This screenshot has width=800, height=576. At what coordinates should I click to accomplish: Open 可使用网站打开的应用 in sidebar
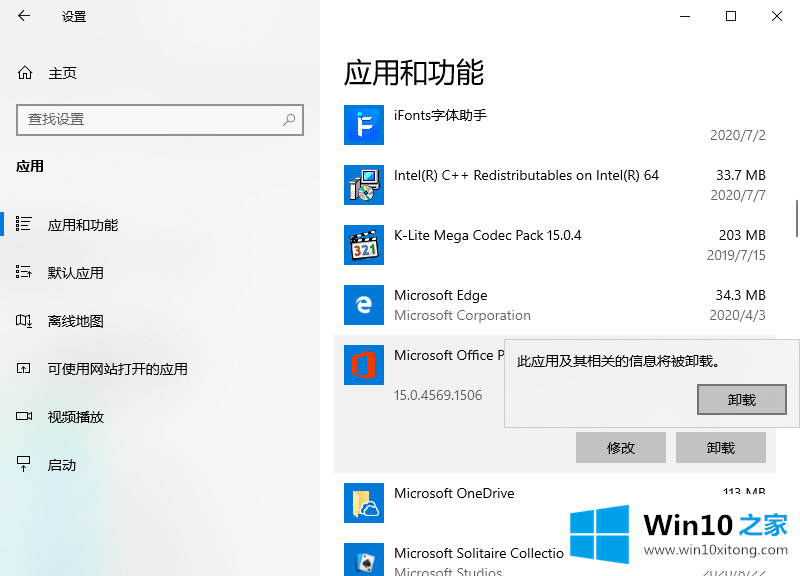(117, 369)
